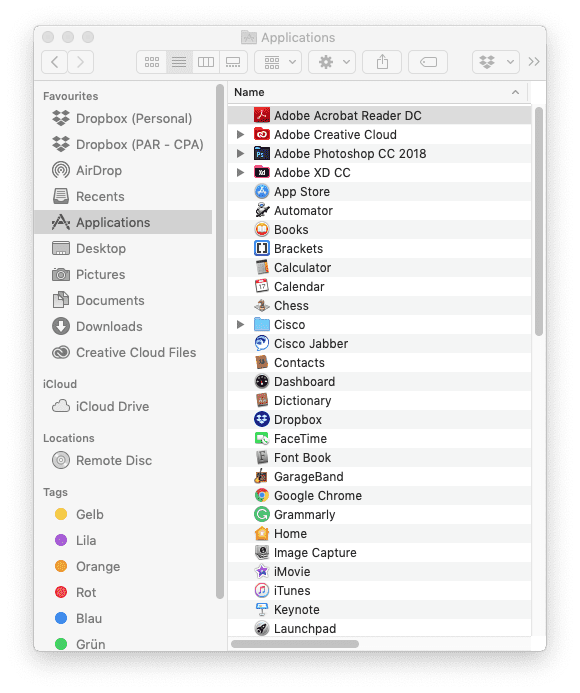Select the Contacts app icon
This screenshot has width=580, height=693.
pos(262,362)
